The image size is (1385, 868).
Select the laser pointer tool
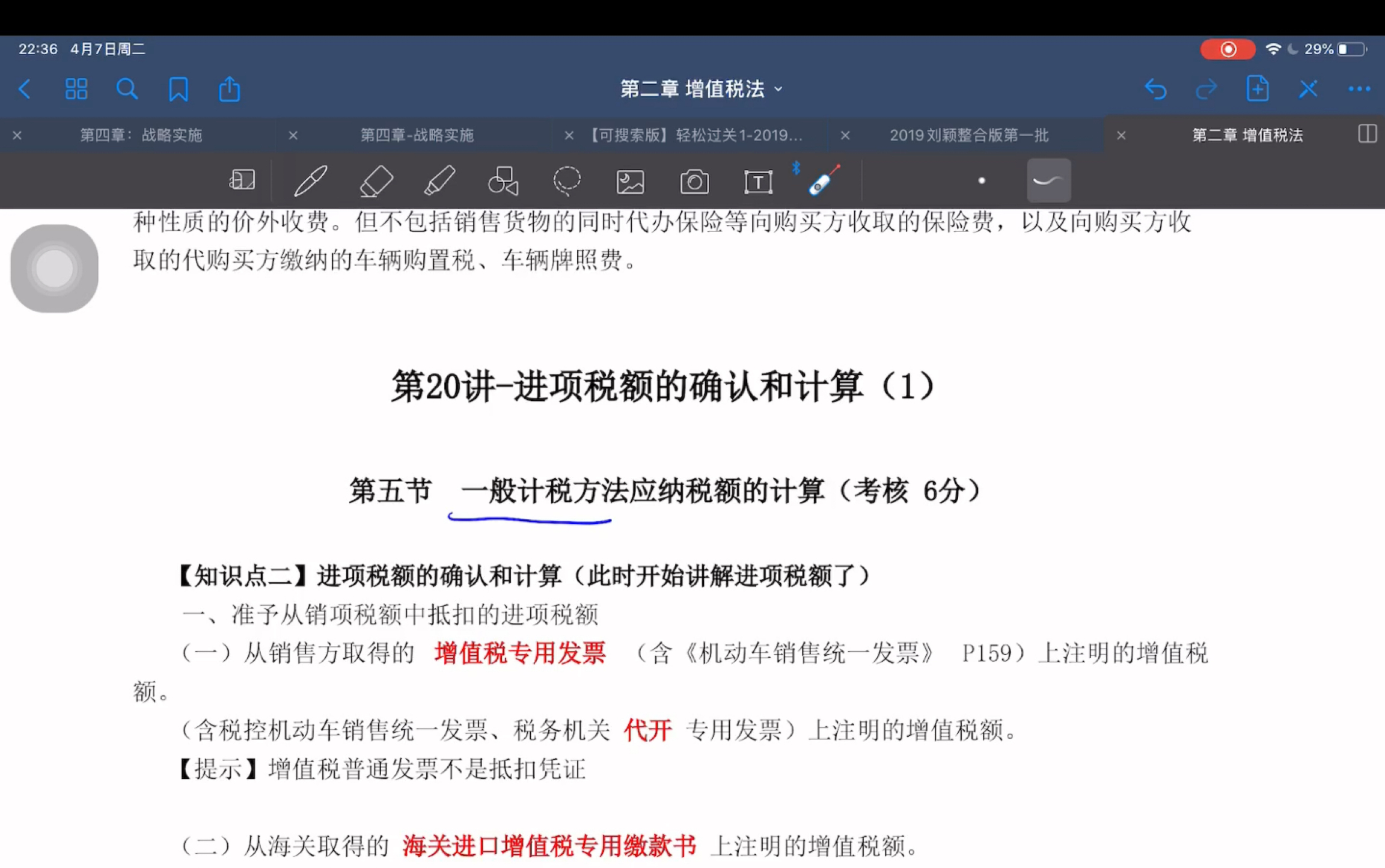[x=824, y=180]
